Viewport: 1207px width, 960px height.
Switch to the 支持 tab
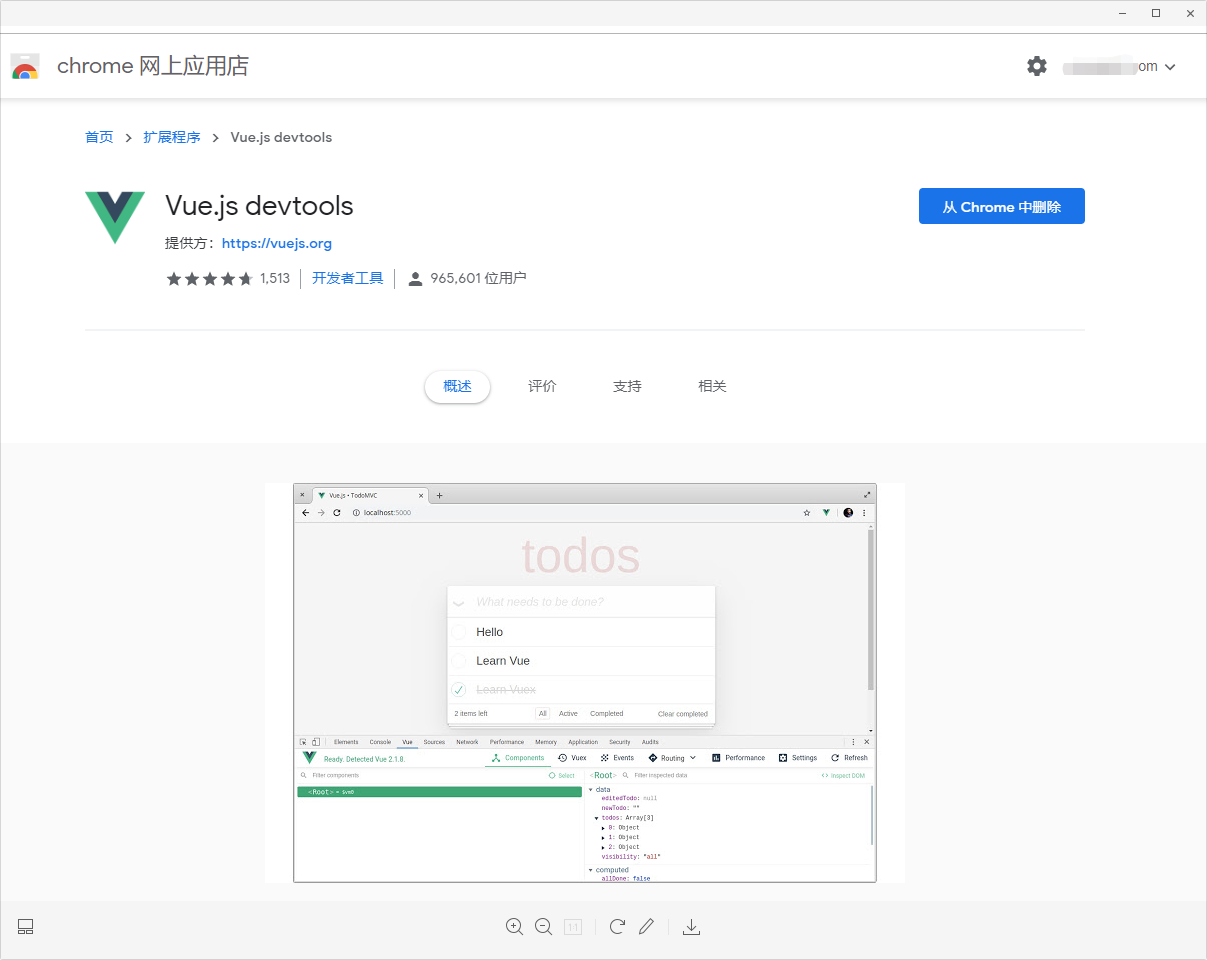627,386
